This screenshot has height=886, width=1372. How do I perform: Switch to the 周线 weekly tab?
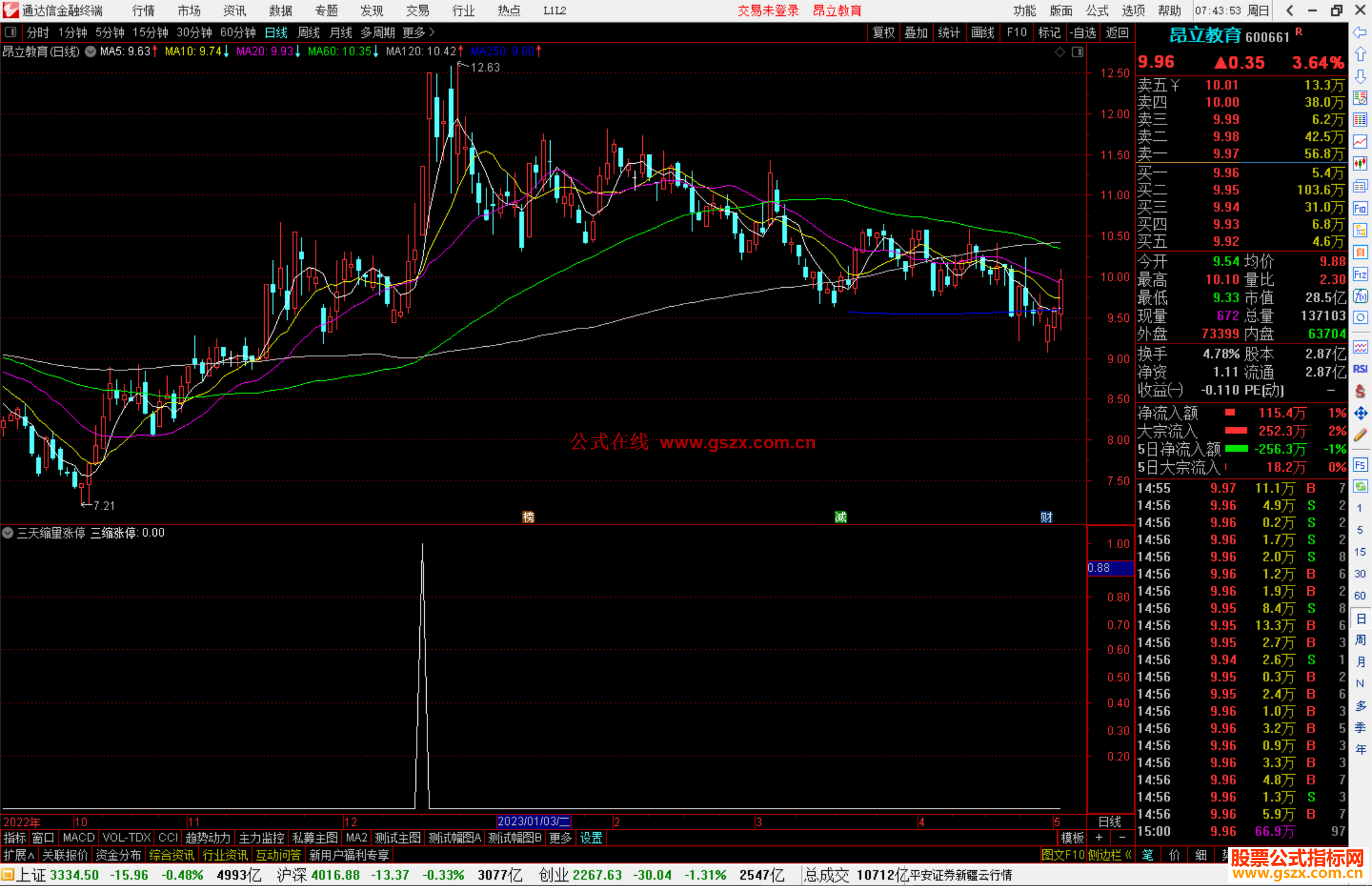309,32
